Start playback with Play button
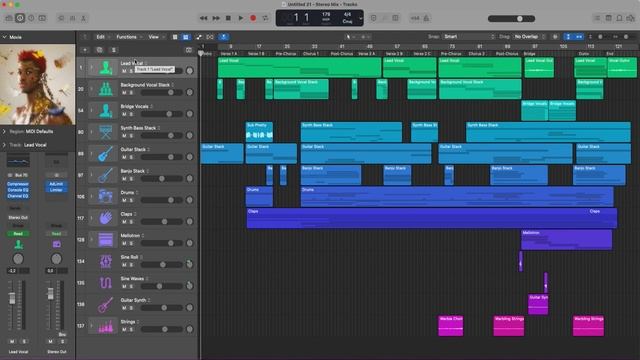Viewport: 640px width, 360px height. tap(241, 18)
